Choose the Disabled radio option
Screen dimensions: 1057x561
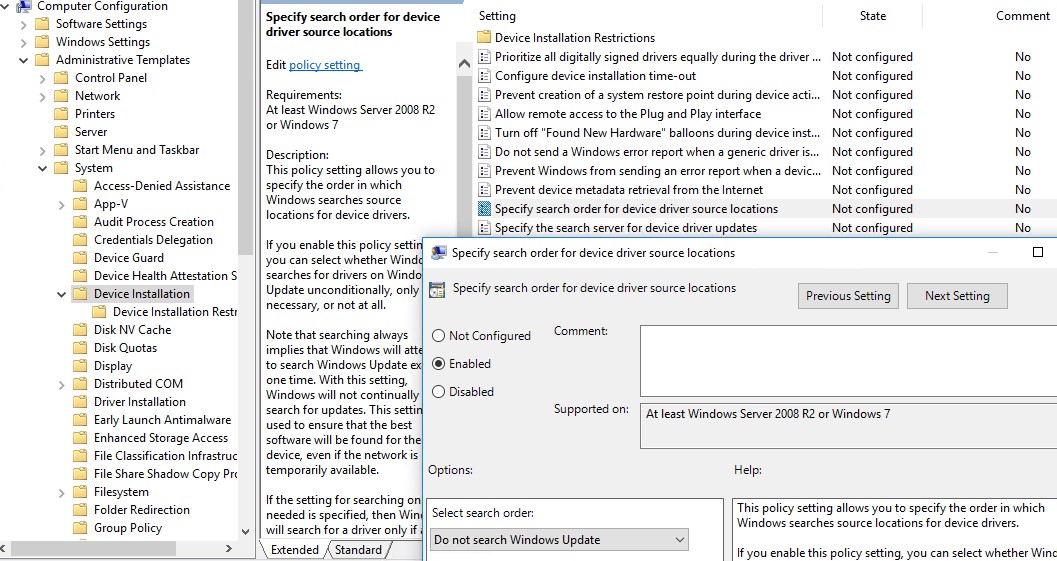click(x=438, y=392)
